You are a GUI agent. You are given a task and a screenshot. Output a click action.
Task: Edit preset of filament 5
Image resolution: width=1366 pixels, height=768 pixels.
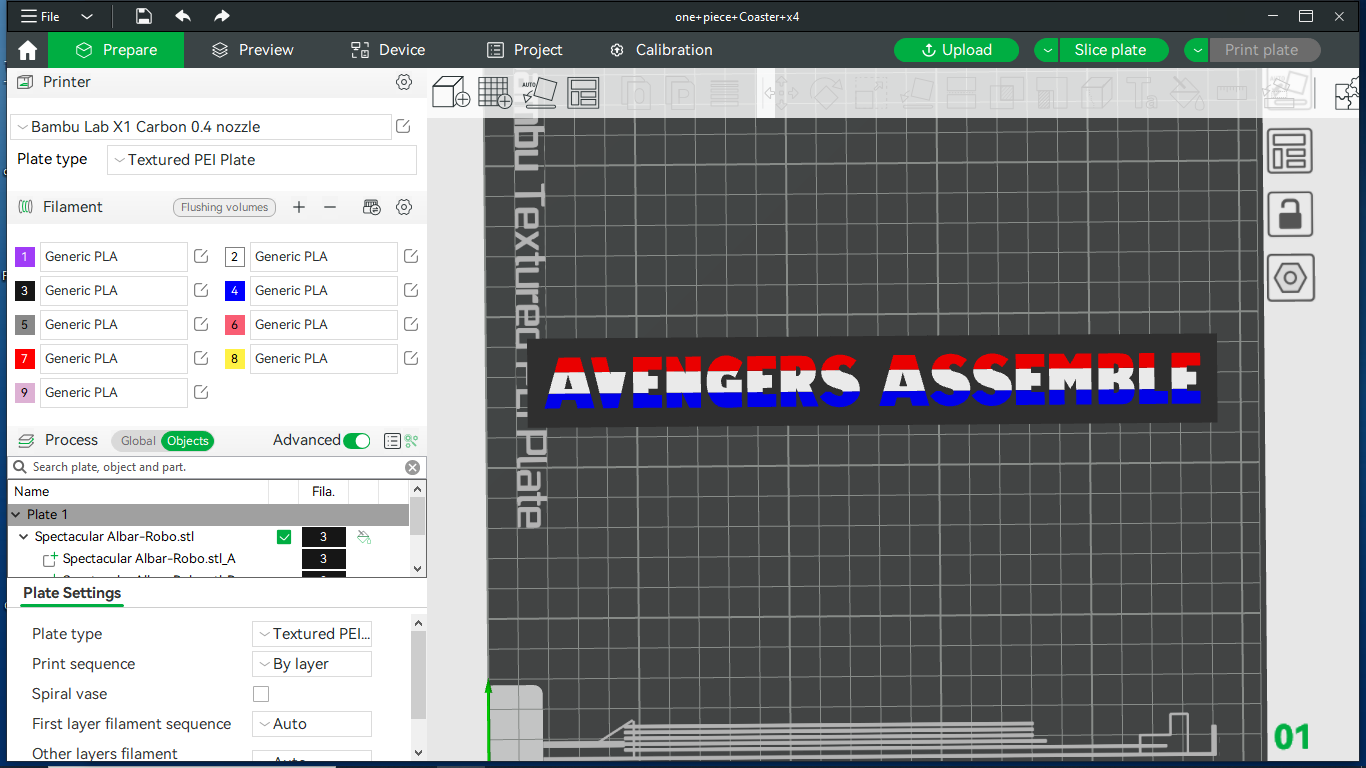click(x=201, y=325)
